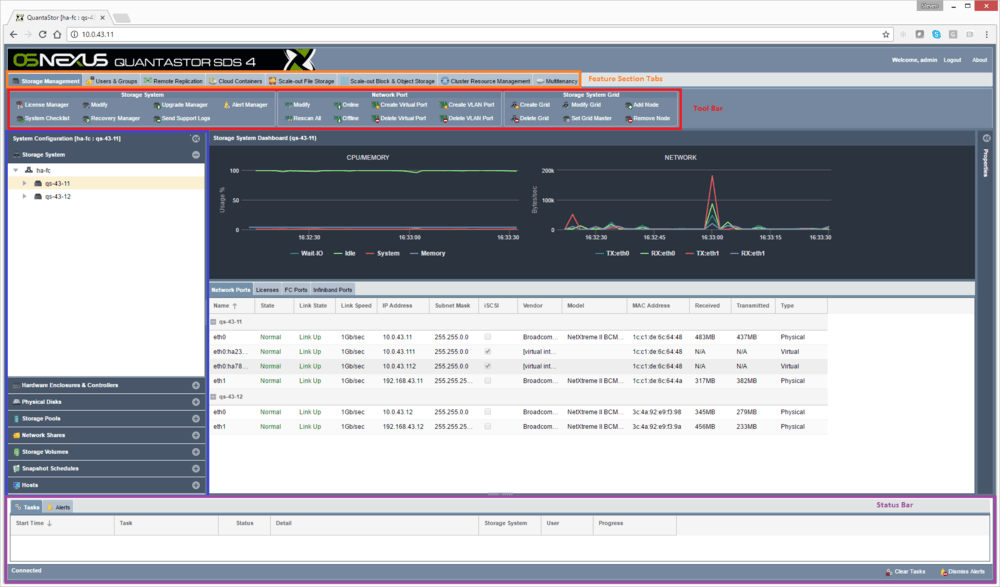The width and height of the screenshot is (1000, 587).
Task: Click Create Virtual Port in toolbar
Action: [x=402, y=104]
